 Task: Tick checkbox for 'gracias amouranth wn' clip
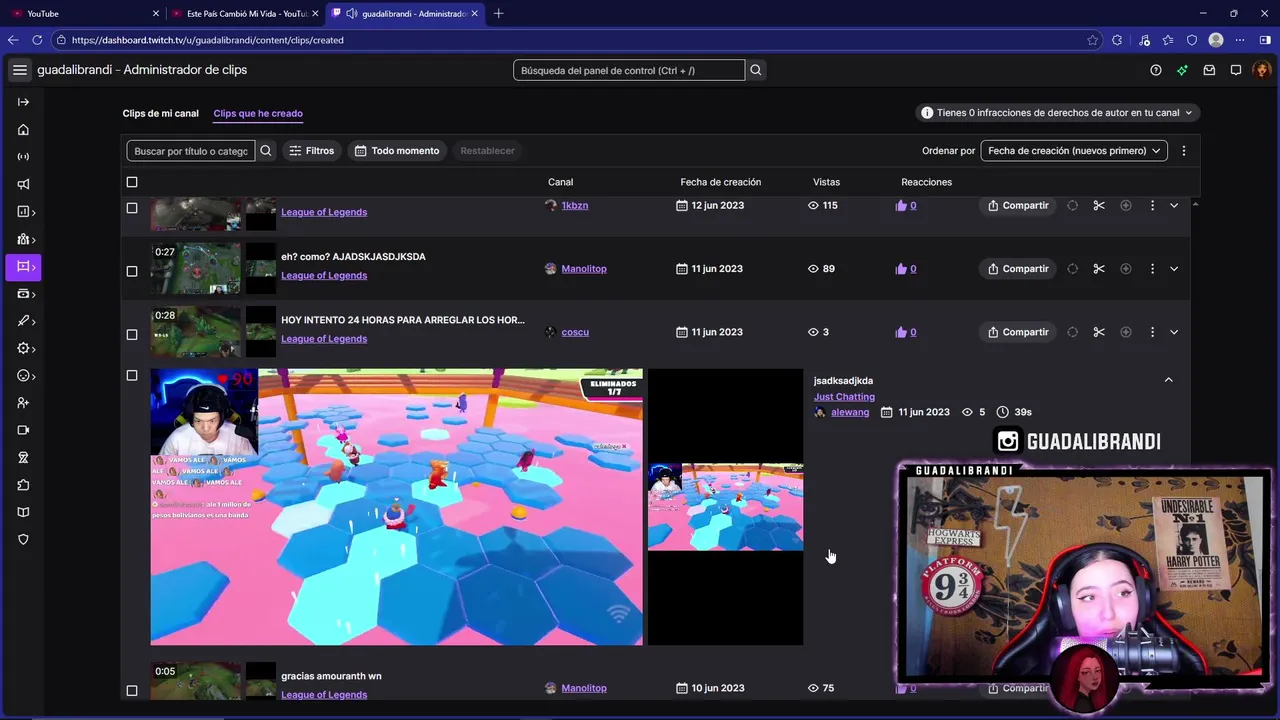pos(132,691)
